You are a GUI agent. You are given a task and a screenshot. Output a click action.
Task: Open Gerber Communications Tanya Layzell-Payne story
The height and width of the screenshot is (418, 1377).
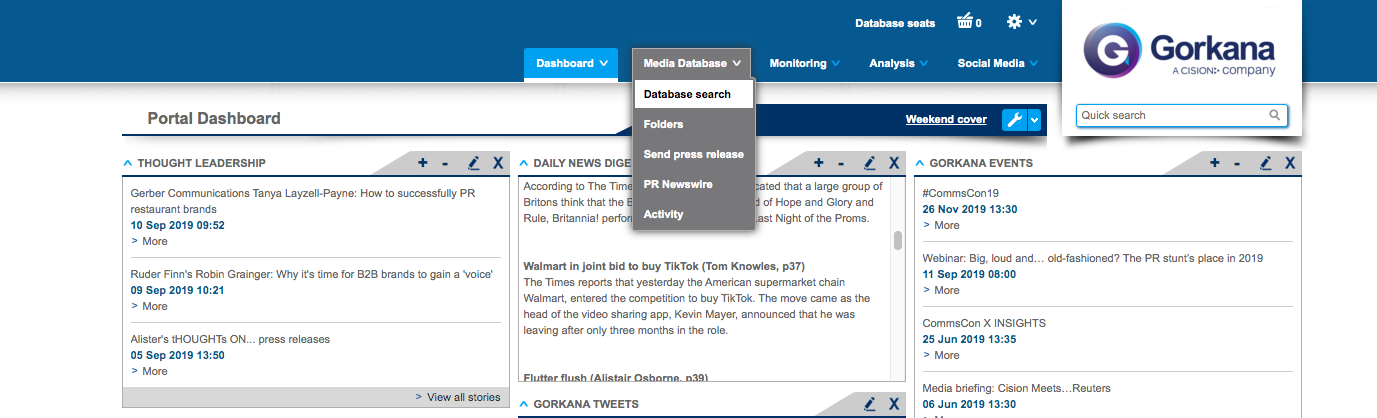[x=302, y=201]
